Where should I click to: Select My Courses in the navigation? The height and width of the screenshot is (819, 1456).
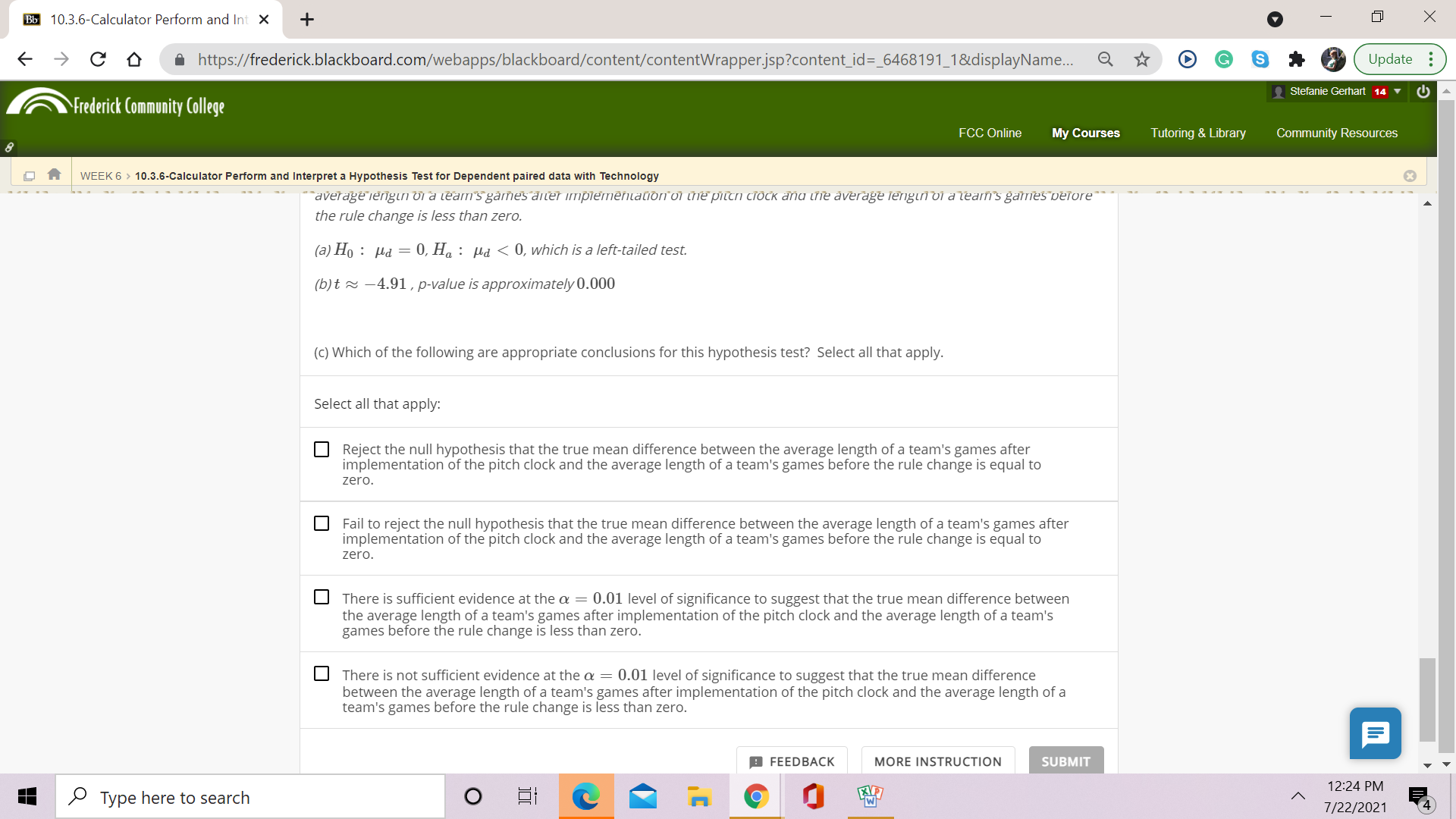tap(1085, 133)
